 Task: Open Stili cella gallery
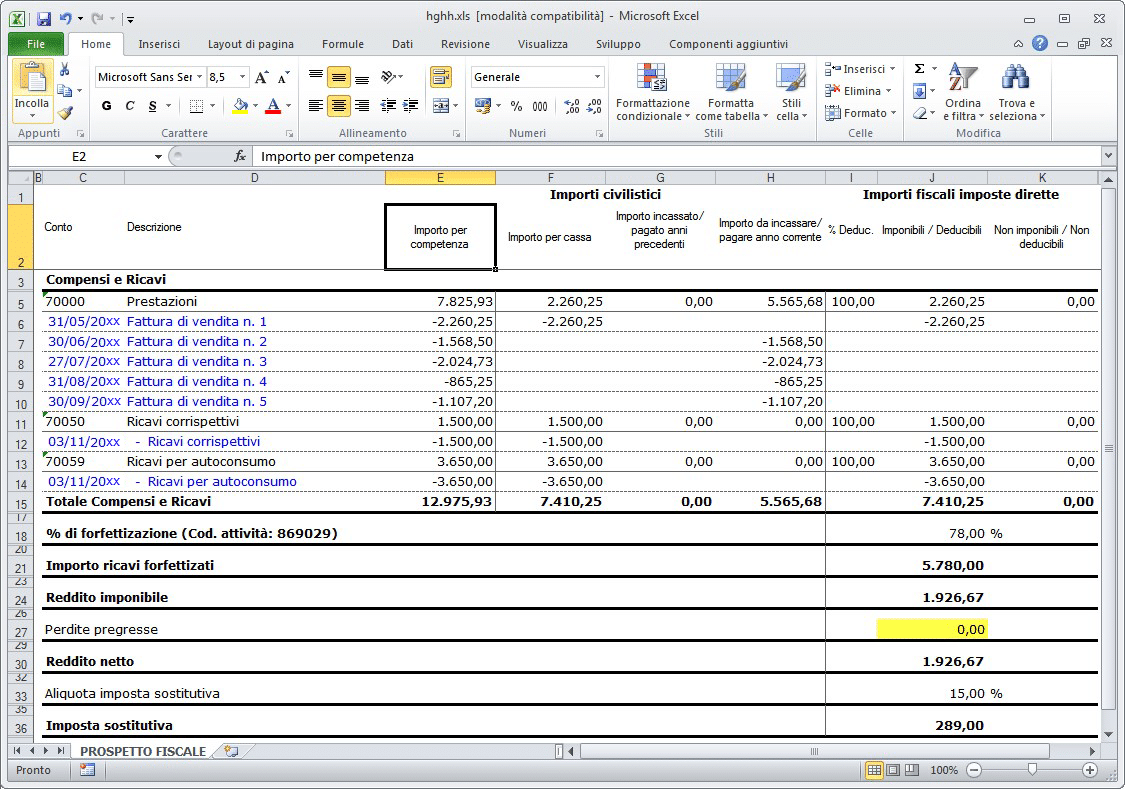791,93
